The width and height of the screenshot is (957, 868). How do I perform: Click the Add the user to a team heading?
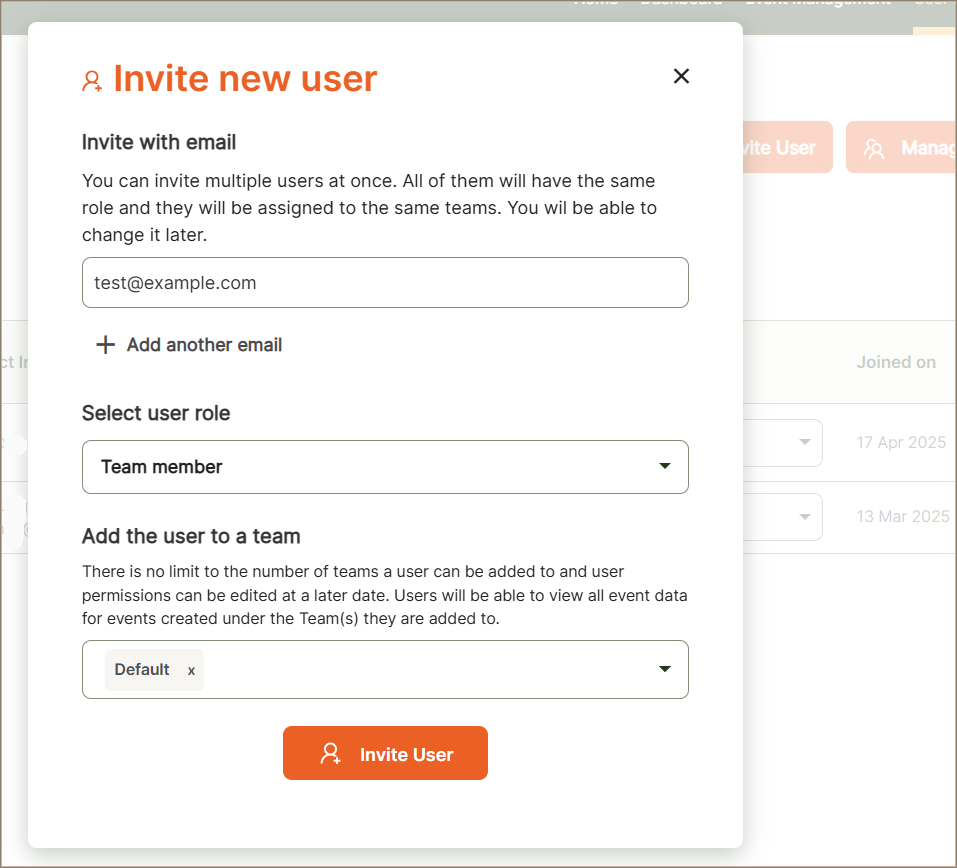coord(191,536)
